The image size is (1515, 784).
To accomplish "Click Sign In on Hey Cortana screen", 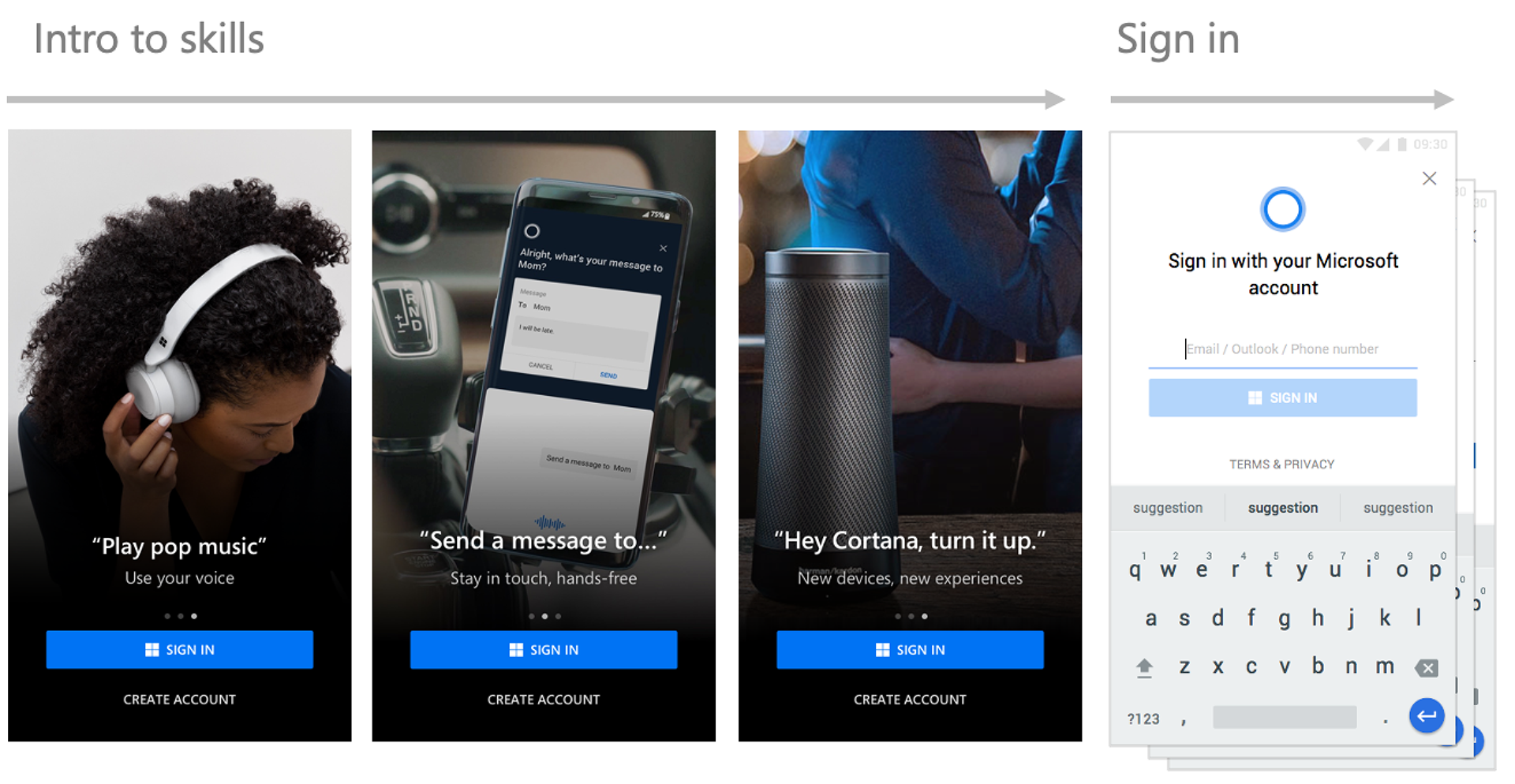I will [910, 650].
